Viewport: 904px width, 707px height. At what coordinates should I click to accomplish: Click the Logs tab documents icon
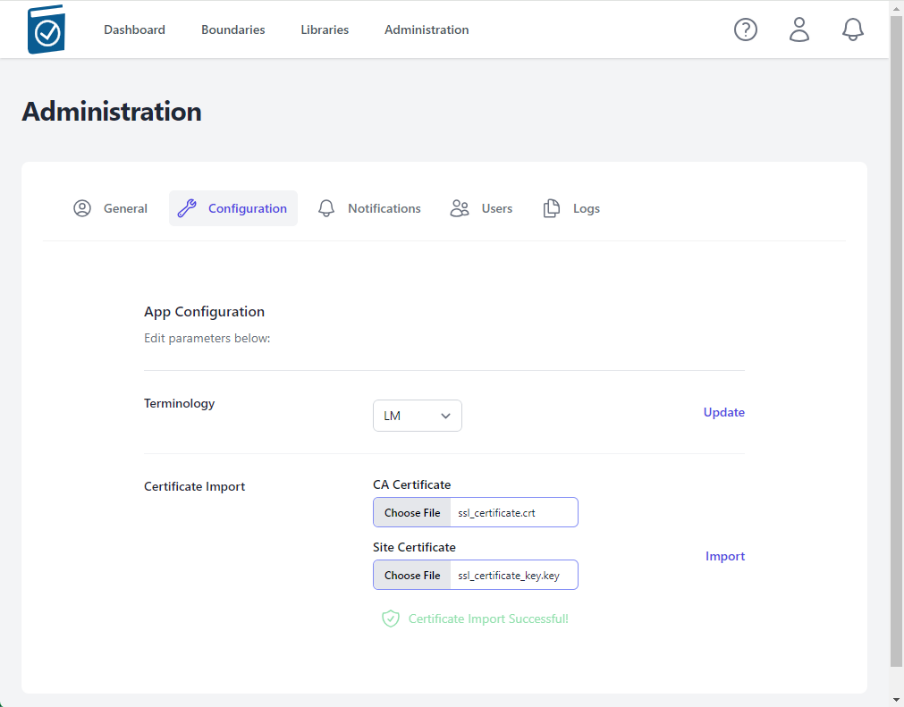[x=551, y=208]
